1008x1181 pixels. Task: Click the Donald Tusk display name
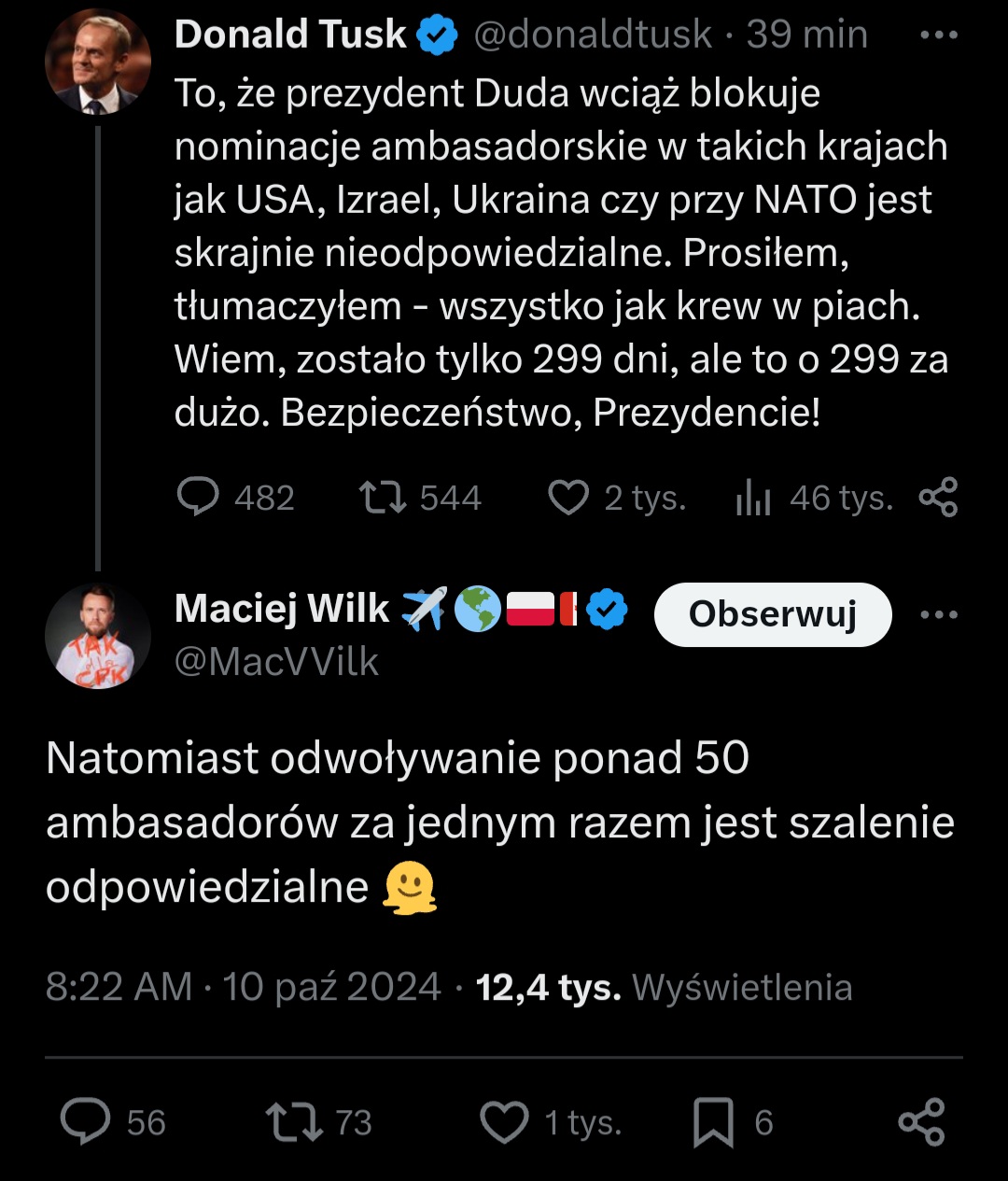[x=290, y=35]
